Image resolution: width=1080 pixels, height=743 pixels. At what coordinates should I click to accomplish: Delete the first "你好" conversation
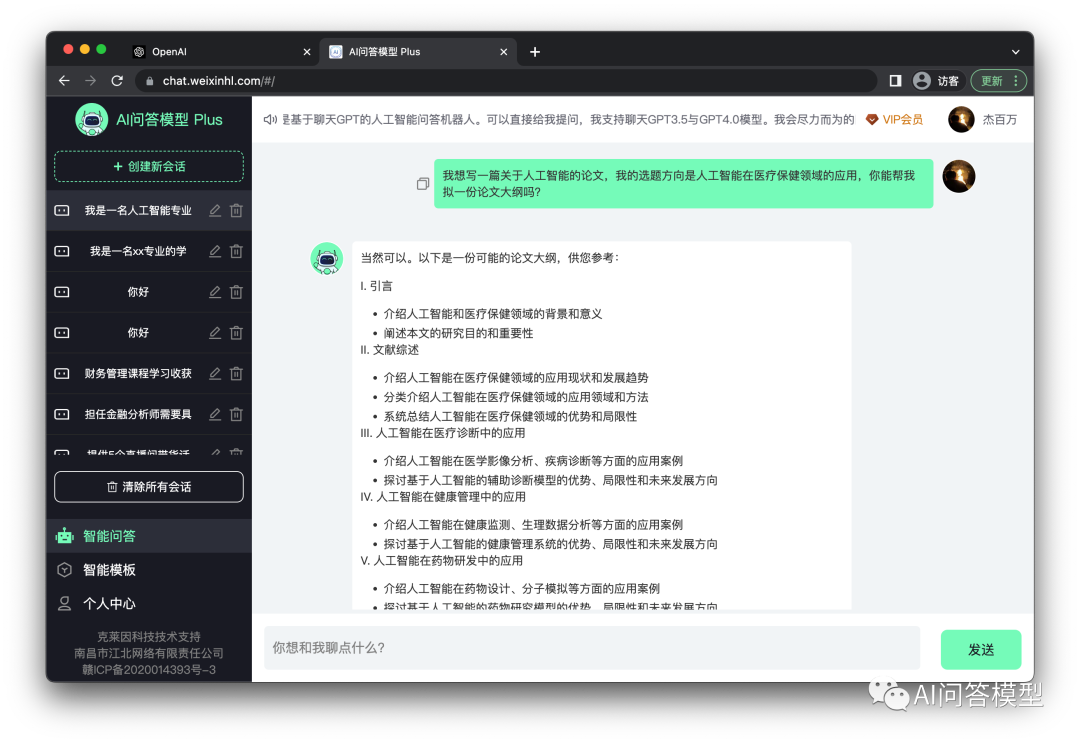(236, 291)
